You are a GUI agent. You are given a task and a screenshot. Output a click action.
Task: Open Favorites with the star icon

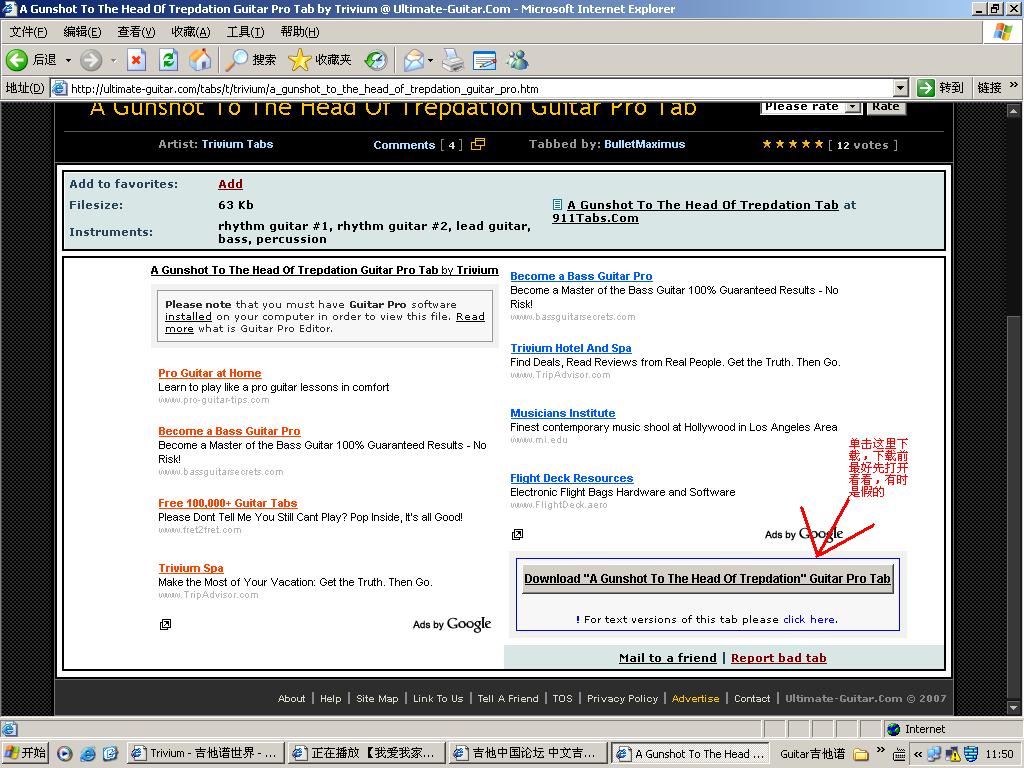(299, 60)
